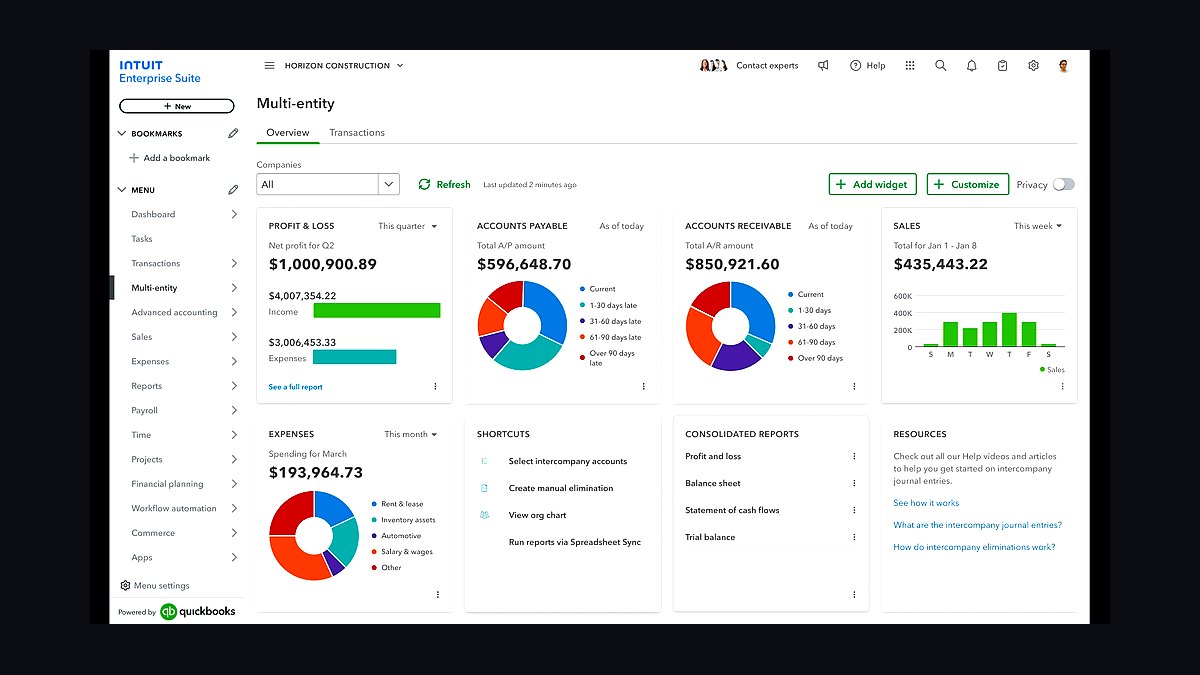This screenshot has width=1200, height=675.
Task: Open the notifications bell icon
Action: click(x=971, y=66)
